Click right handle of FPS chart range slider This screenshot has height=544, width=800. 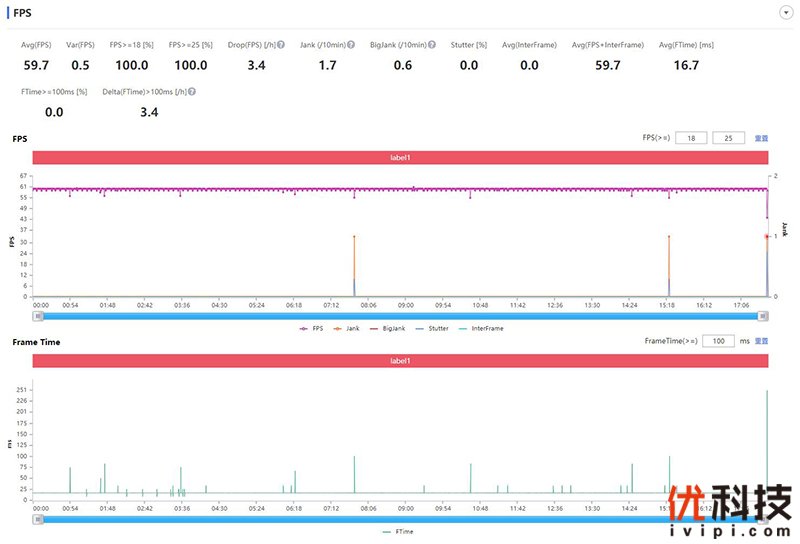pos(763,315)
